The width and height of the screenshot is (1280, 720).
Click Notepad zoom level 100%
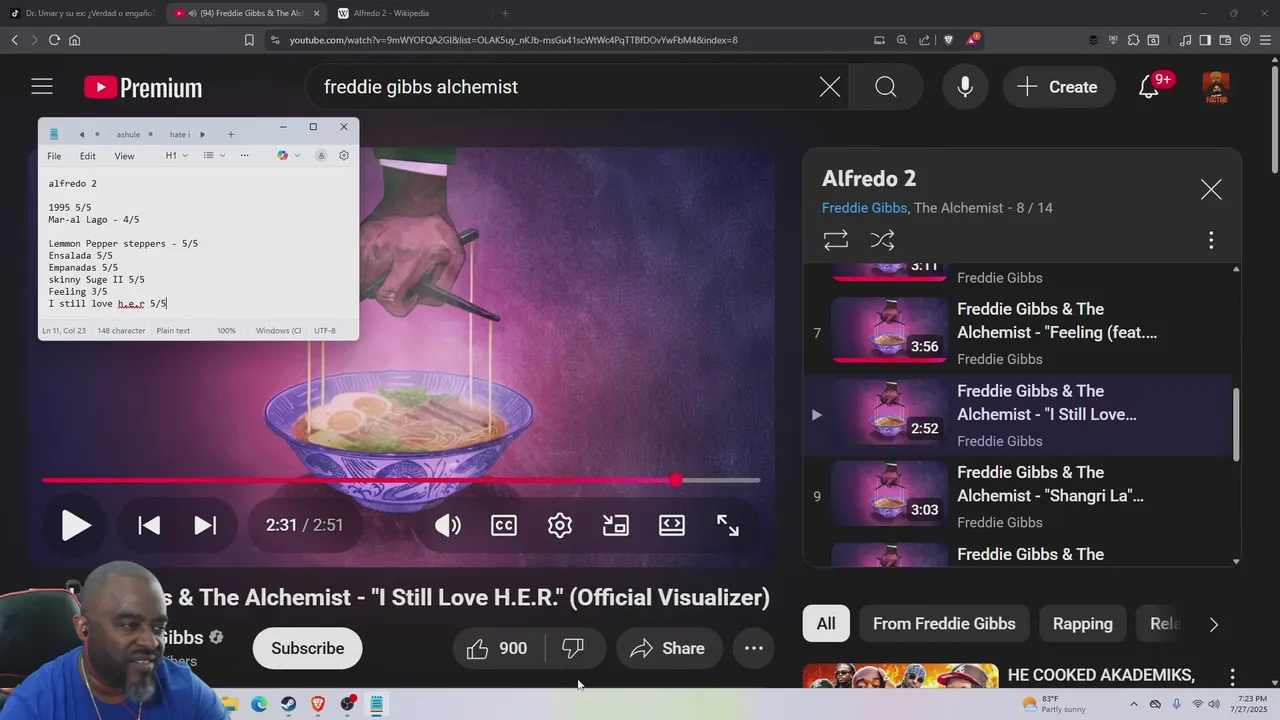227,331
